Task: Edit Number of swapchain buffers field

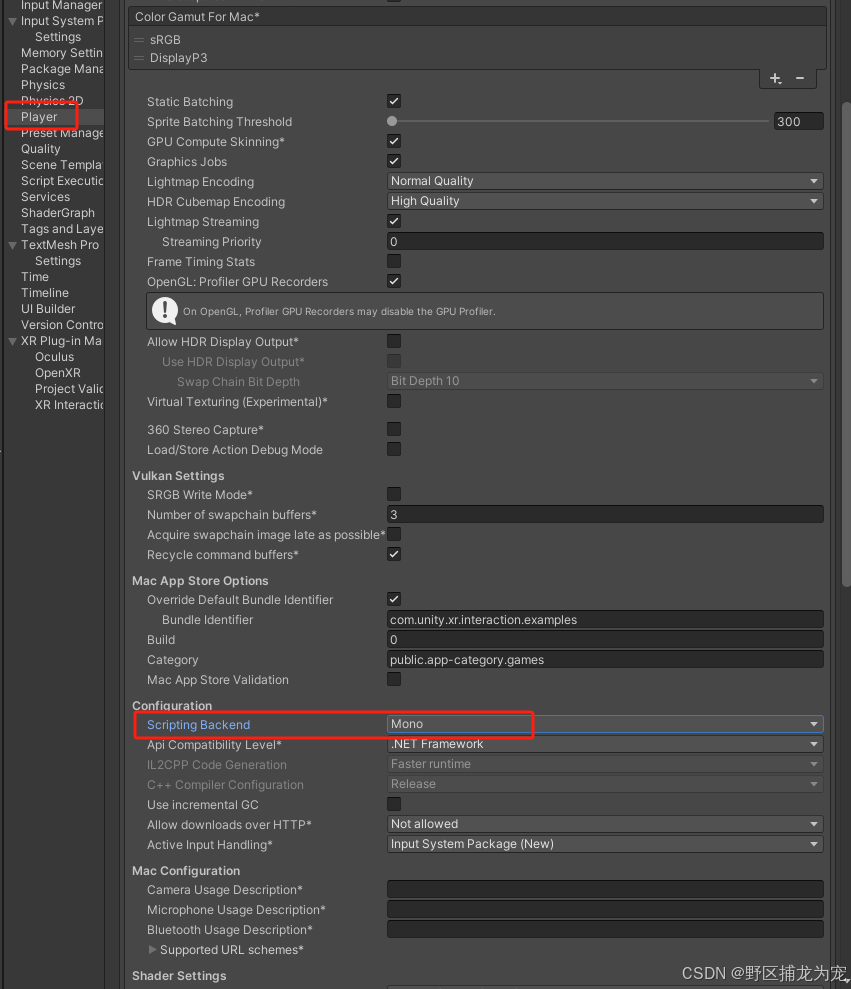Action: point(605,515)
